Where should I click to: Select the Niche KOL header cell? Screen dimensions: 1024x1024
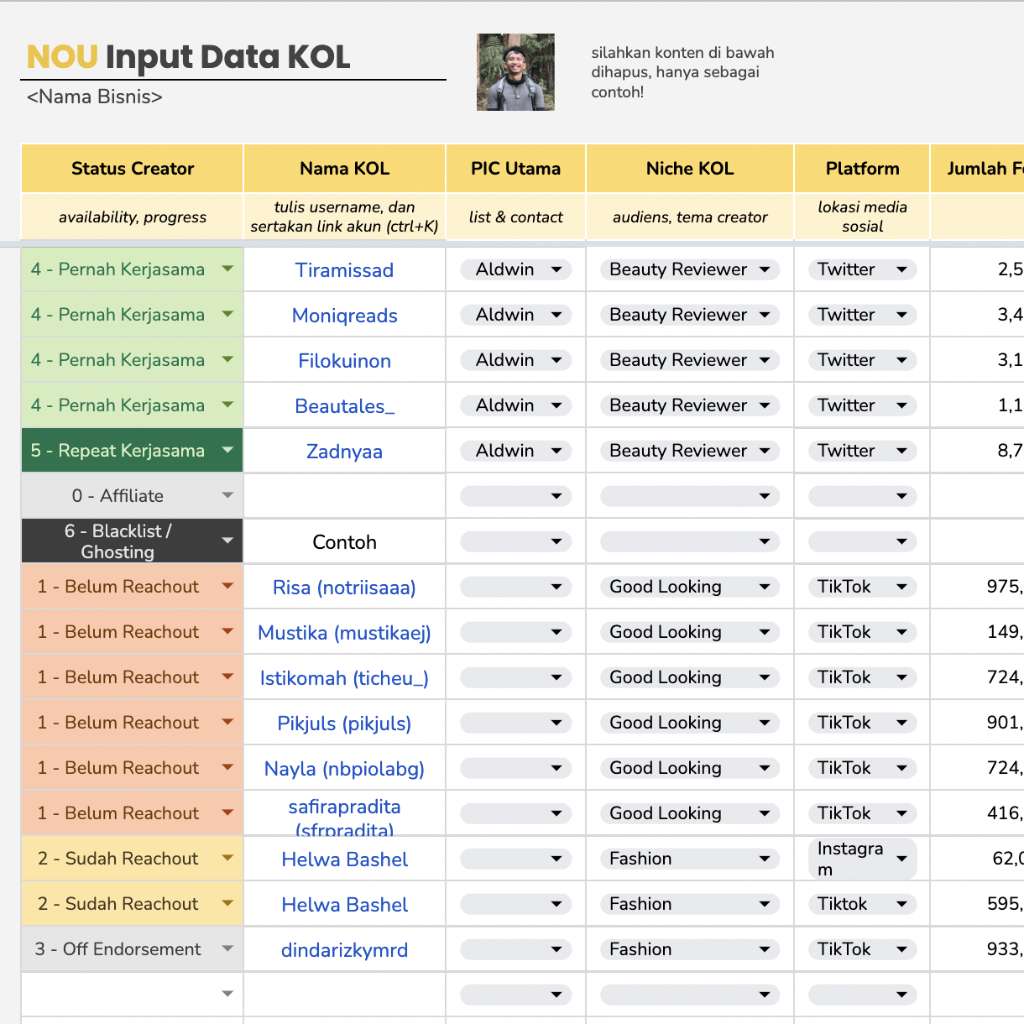[689, 168]
